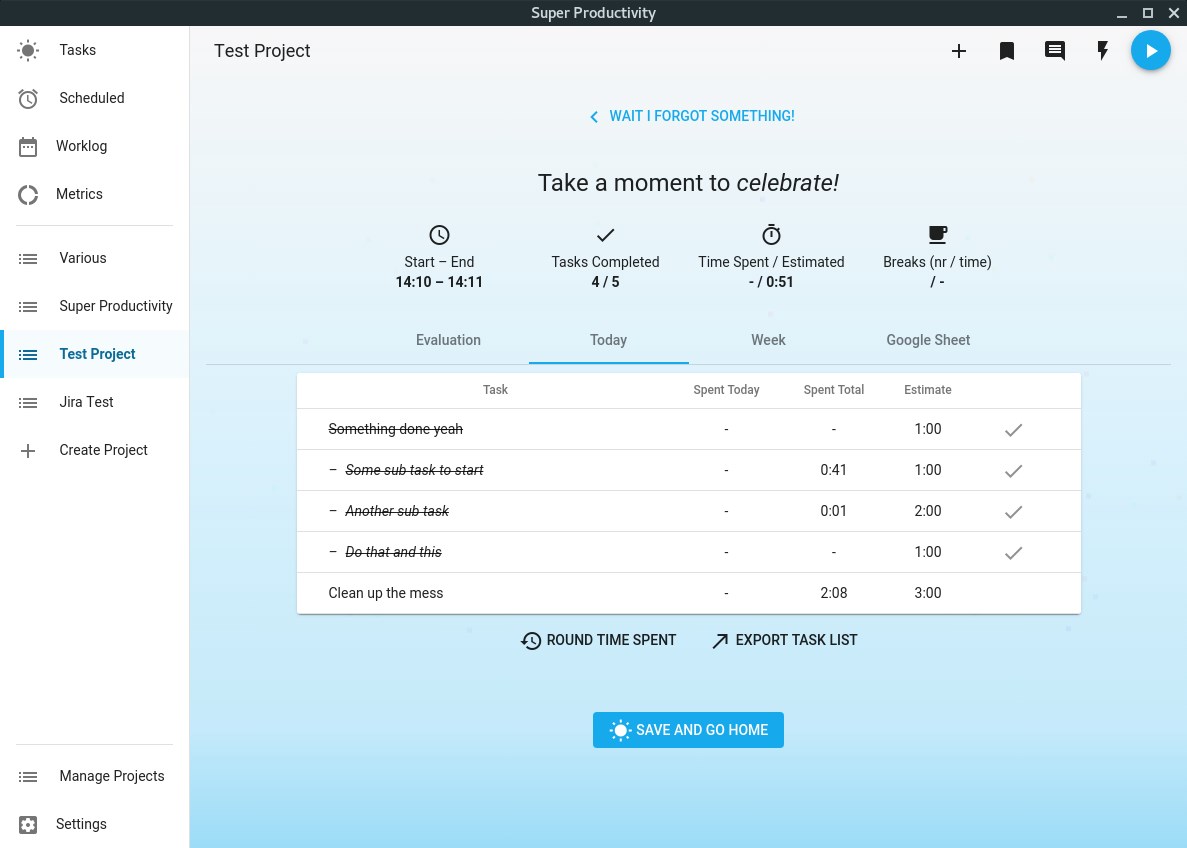Start tracking with the blue play button
The height and width of the screenshot is (848, 1187).
pos(1151,51)
